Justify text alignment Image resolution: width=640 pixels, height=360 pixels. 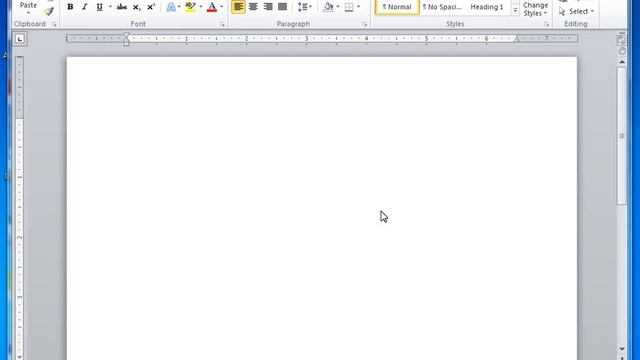pyautogui.click(x=282, y=7)
